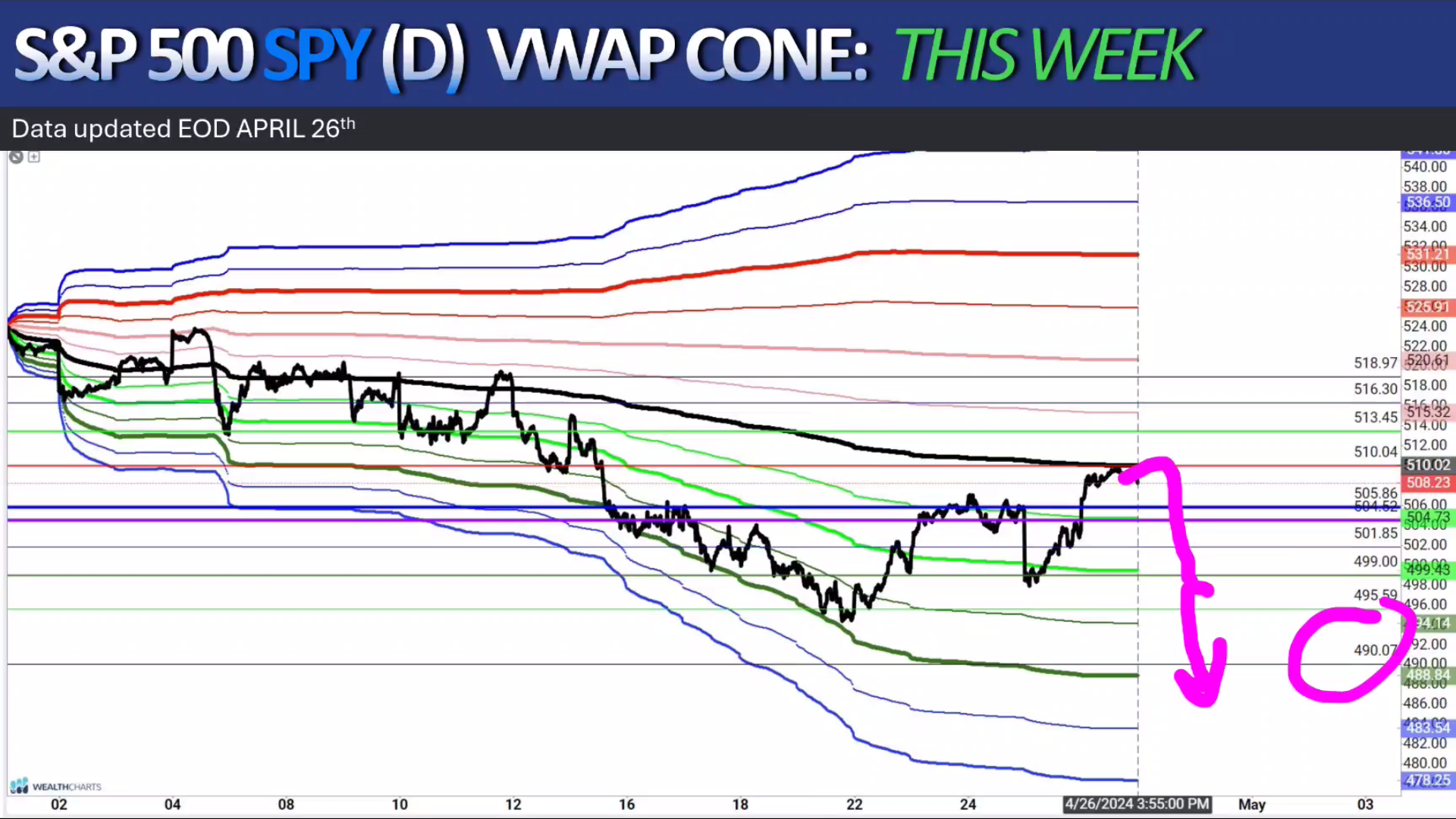The image size is (1456, 819).
Task: Click date 12 on the time axis
Action: (x=513, y=804)
